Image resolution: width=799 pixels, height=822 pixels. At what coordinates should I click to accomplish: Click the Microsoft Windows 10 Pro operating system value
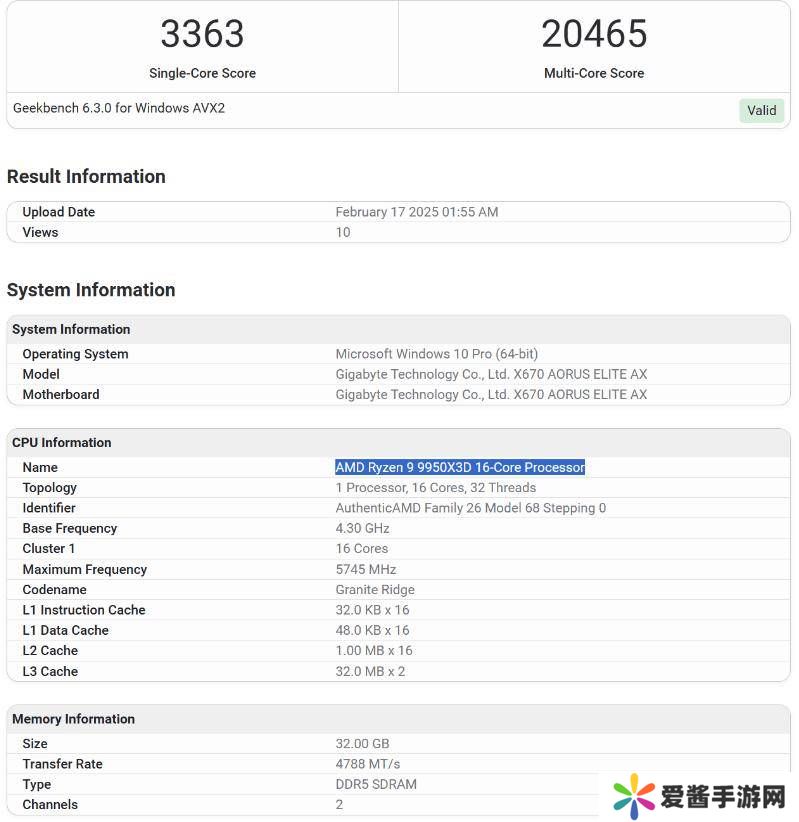pyautogui.click(x=436, y=354)
